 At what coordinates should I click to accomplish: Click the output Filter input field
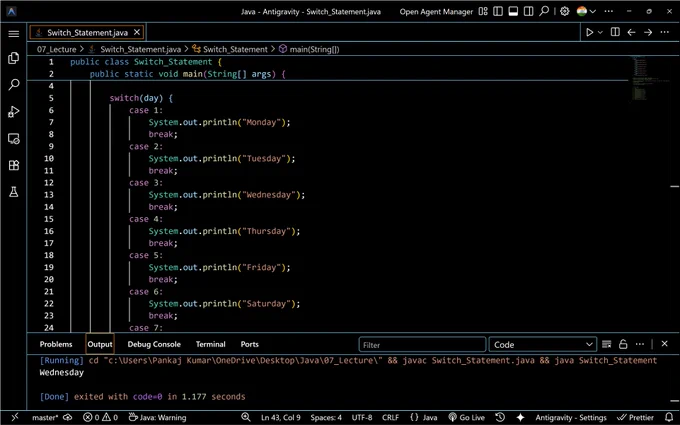422,345
